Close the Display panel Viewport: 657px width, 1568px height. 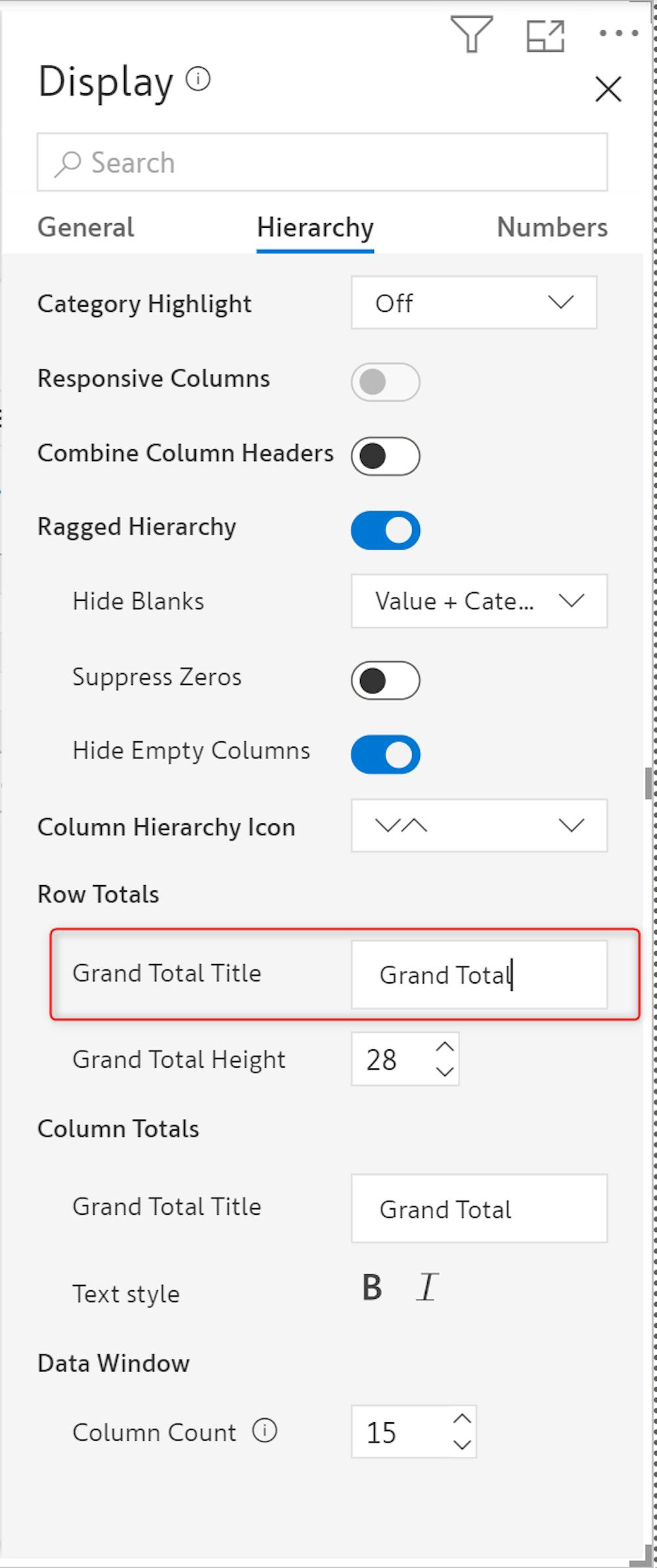click(608, 89)
